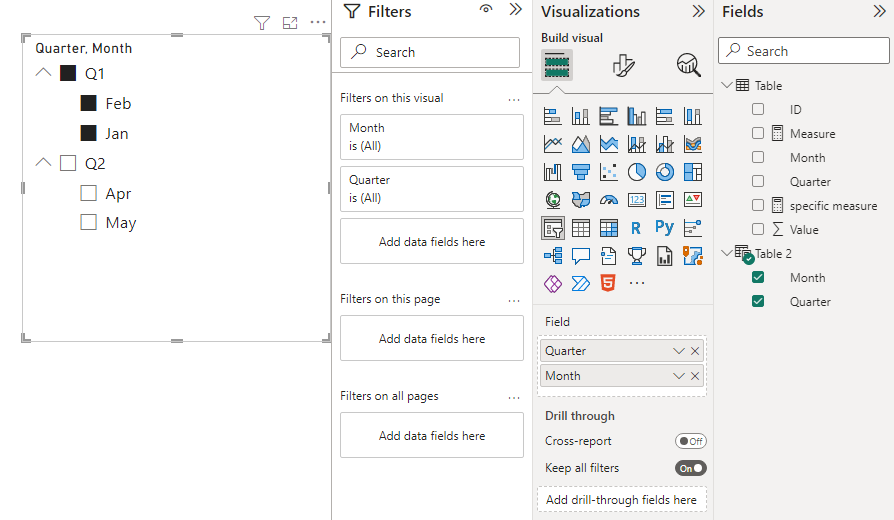Tick the Measure field checkbox
894x520 pixels.
click(758, 133)
